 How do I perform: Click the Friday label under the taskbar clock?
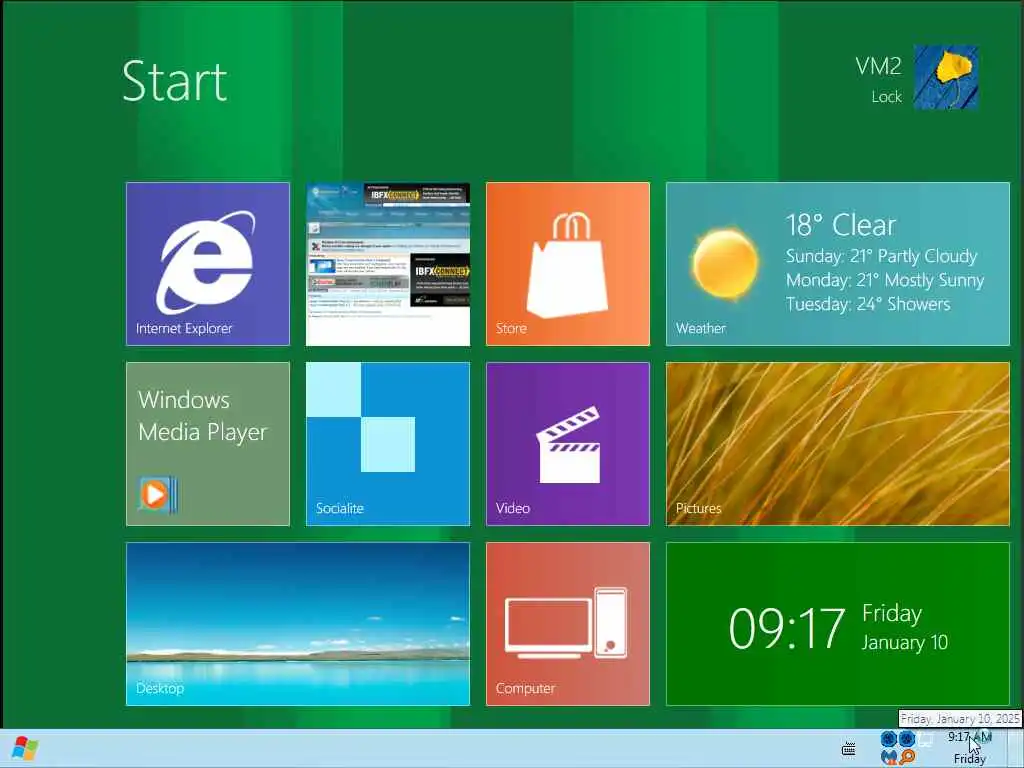pyautogui.click(x=970, y=759)
